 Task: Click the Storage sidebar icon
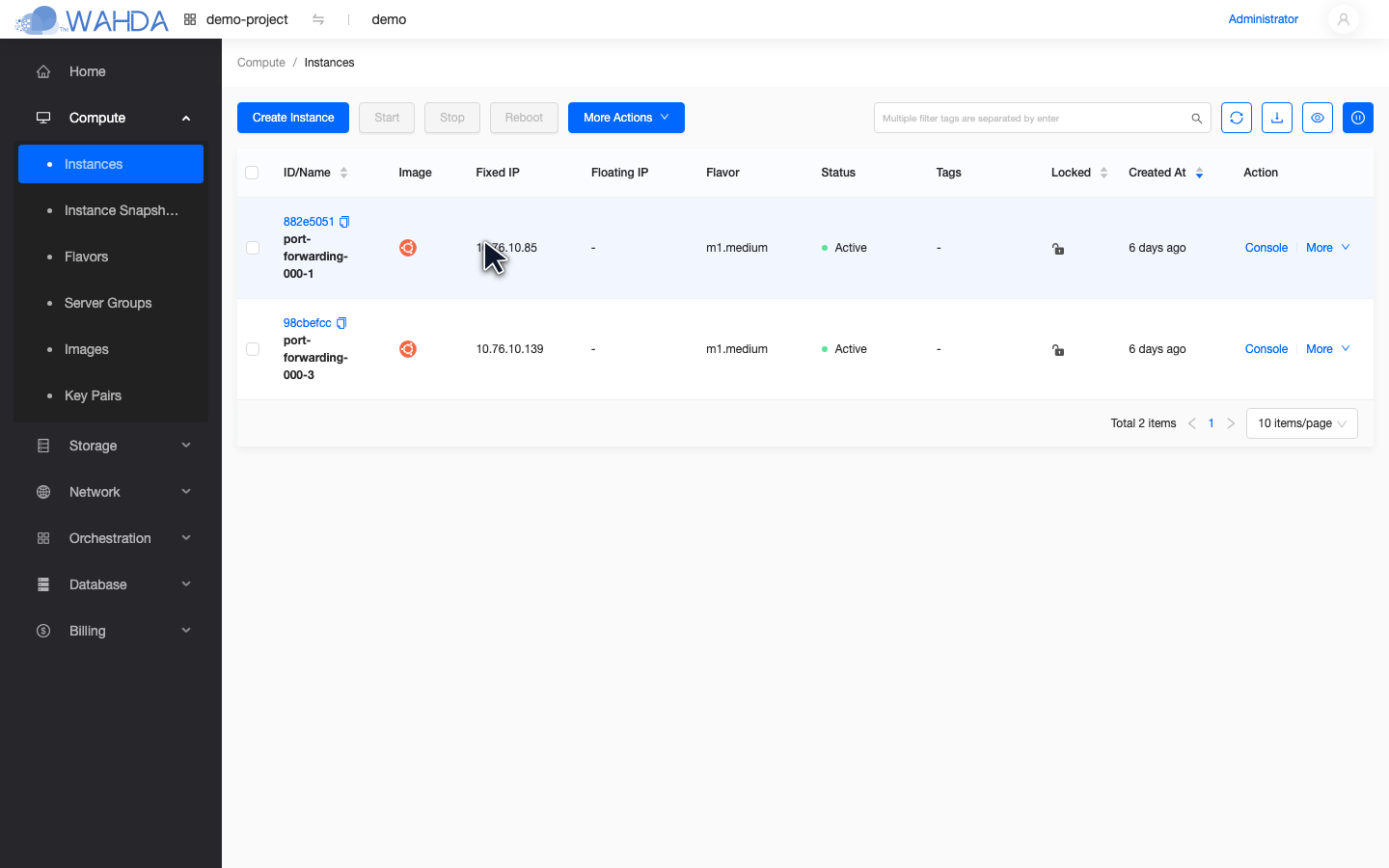[43, 446]
